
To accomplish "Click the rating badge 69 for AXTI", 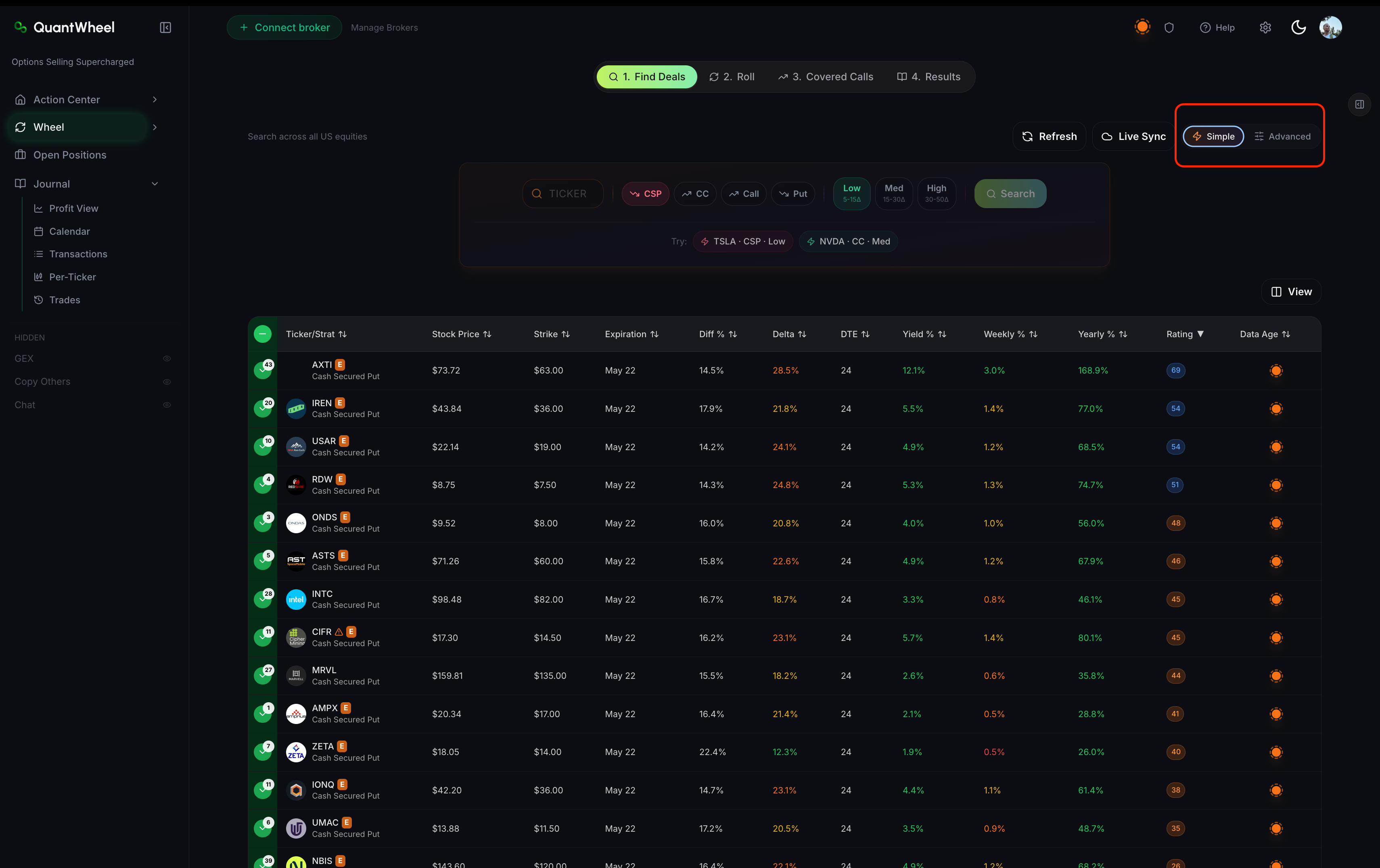I will coord(1175,371).
